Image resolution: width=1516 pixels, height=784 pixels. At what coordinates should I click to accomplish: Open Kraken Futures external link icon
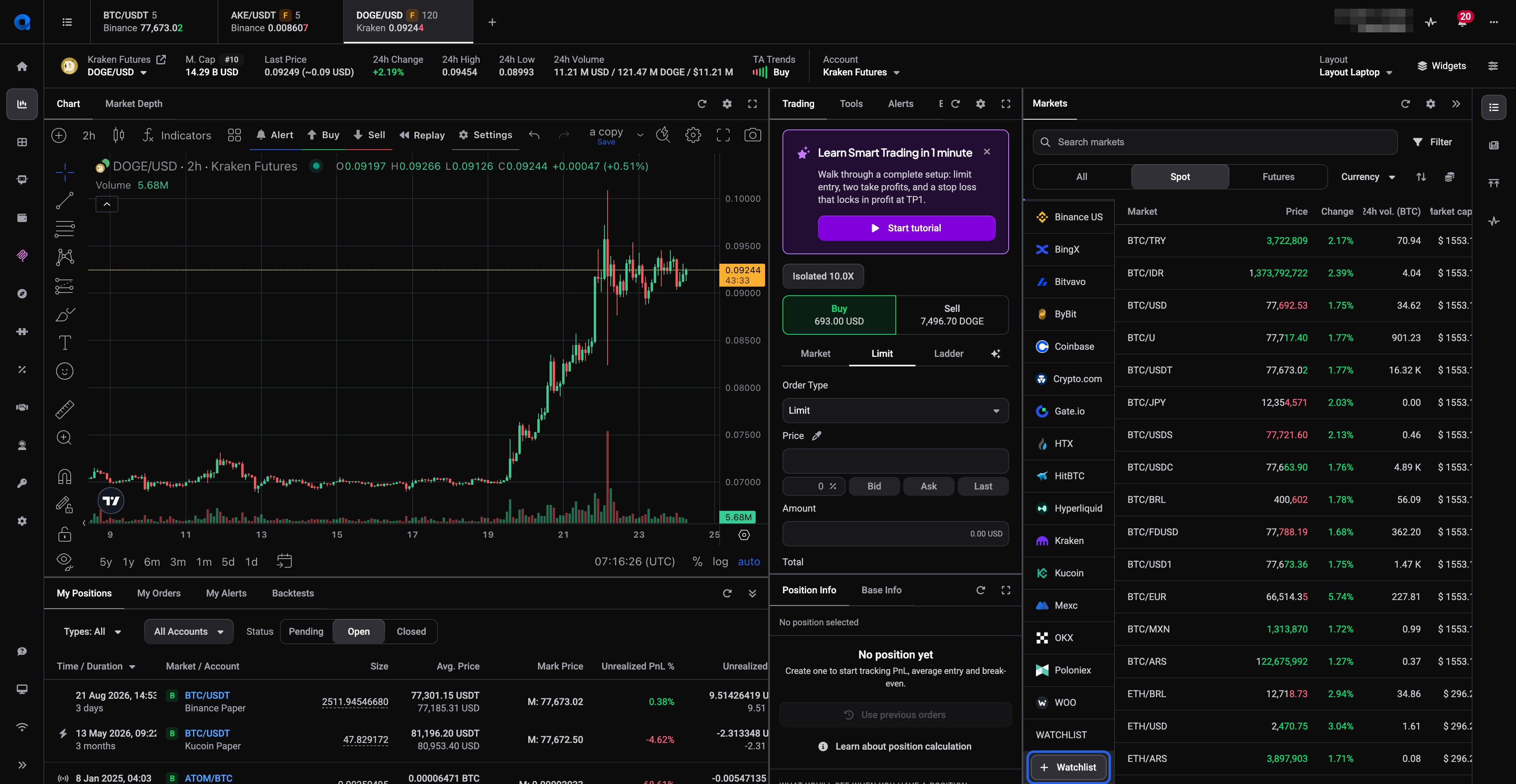[x=161, y=60]
